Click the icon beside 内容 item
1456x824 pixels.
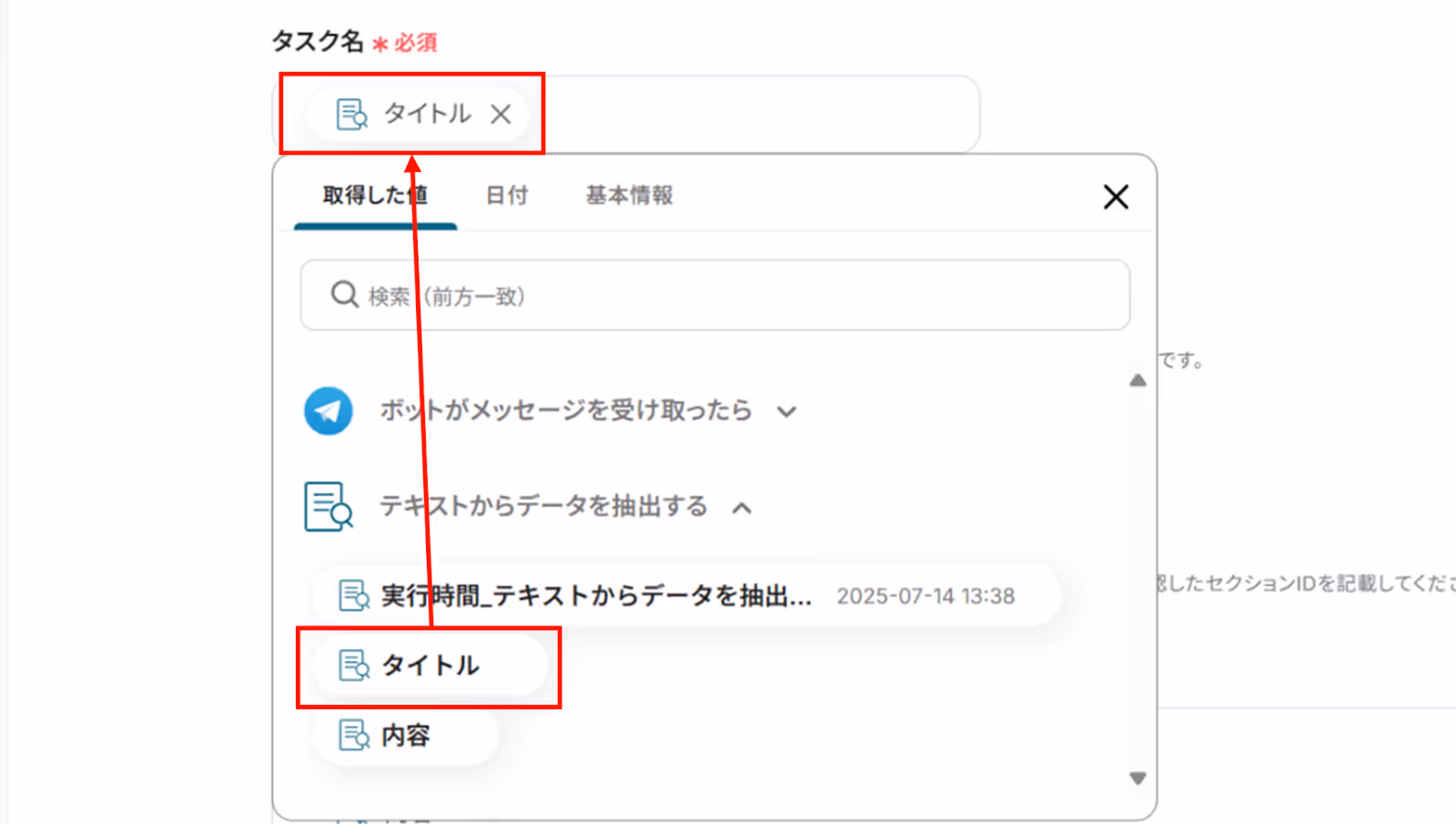click(x=354, y=735)
